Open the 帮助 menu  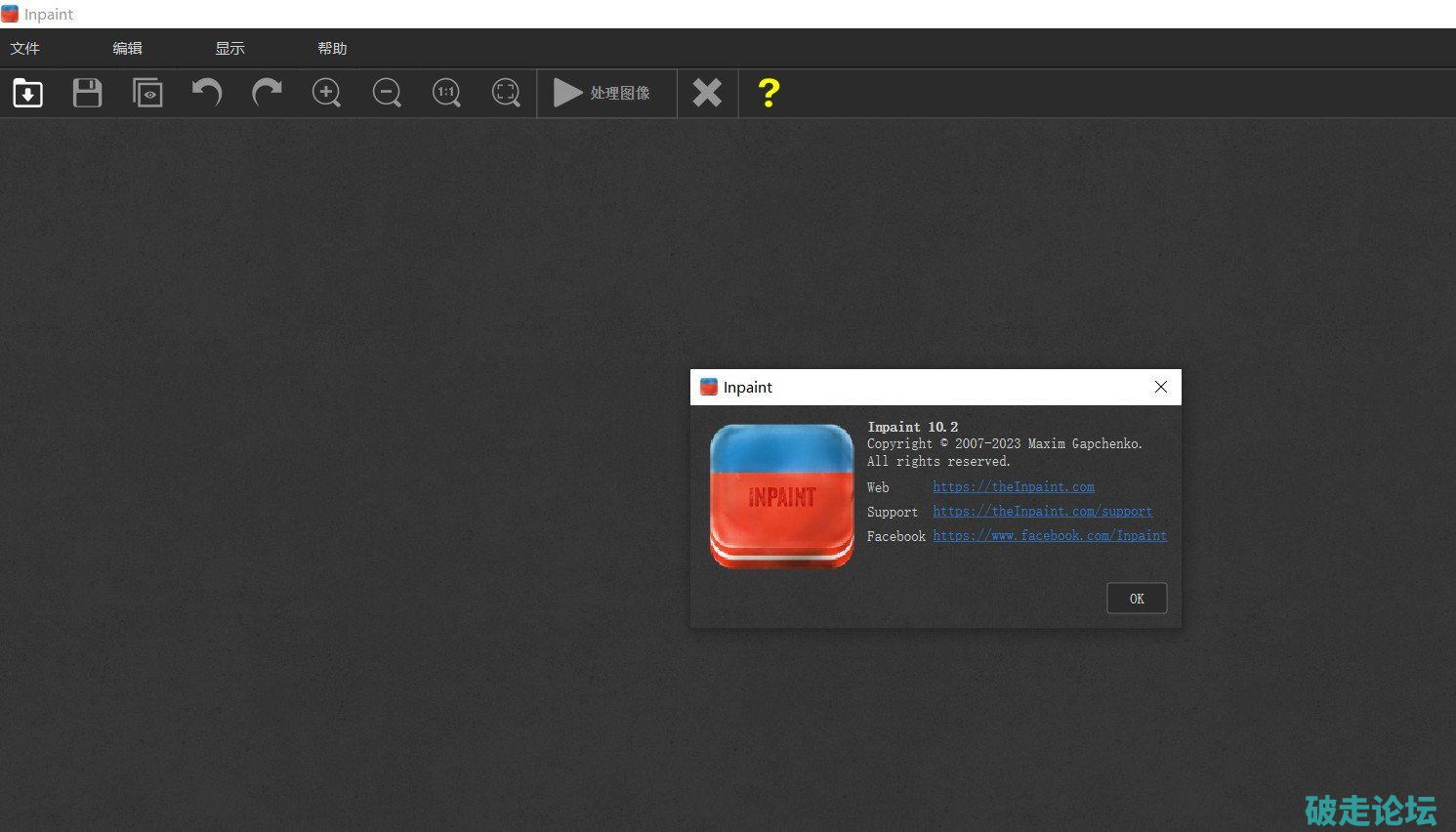pos(332,48)
